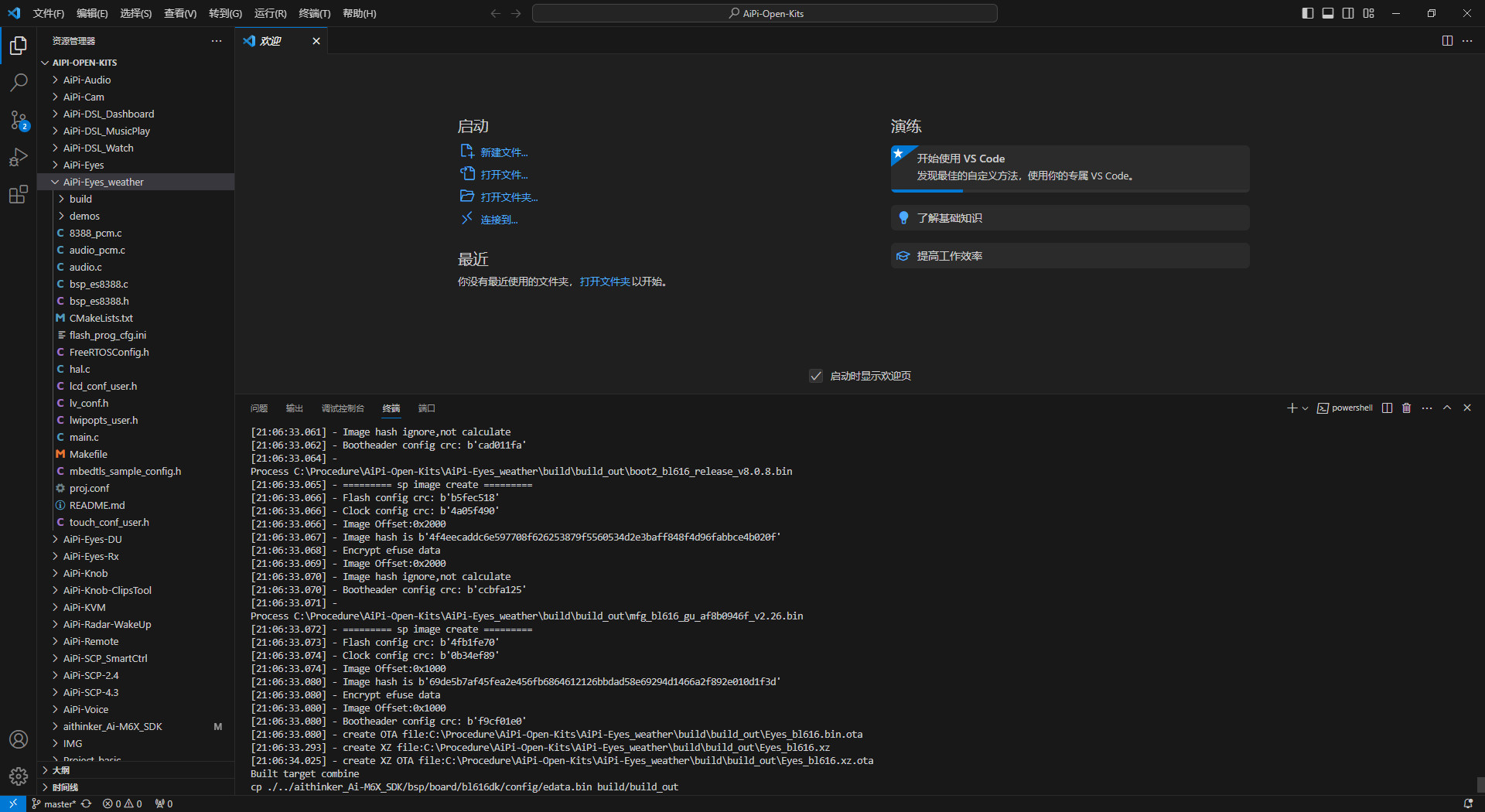The width and height of the screenshot is (1485, 812).
Task: Expand the Outline section
Action: (x=135, y=770)
